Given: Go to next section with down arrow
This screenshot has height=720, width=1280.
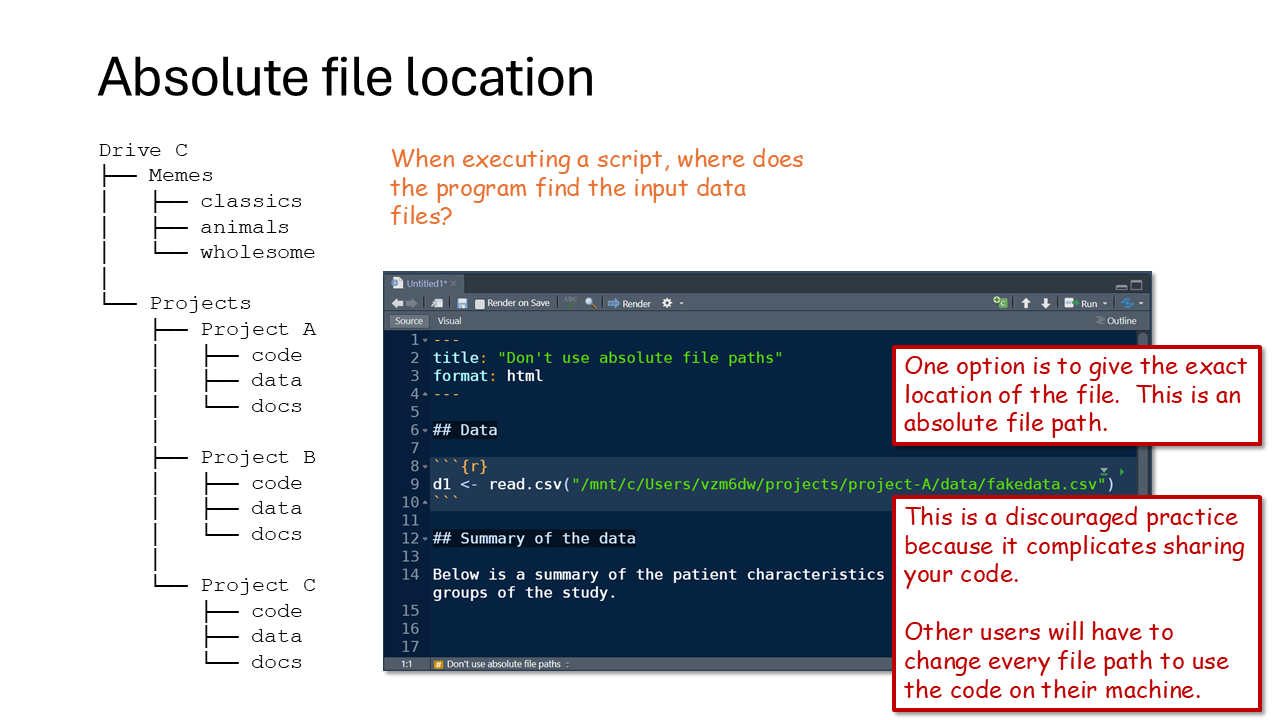Looking at the screenshot, I should click(x=1046, y=303).
